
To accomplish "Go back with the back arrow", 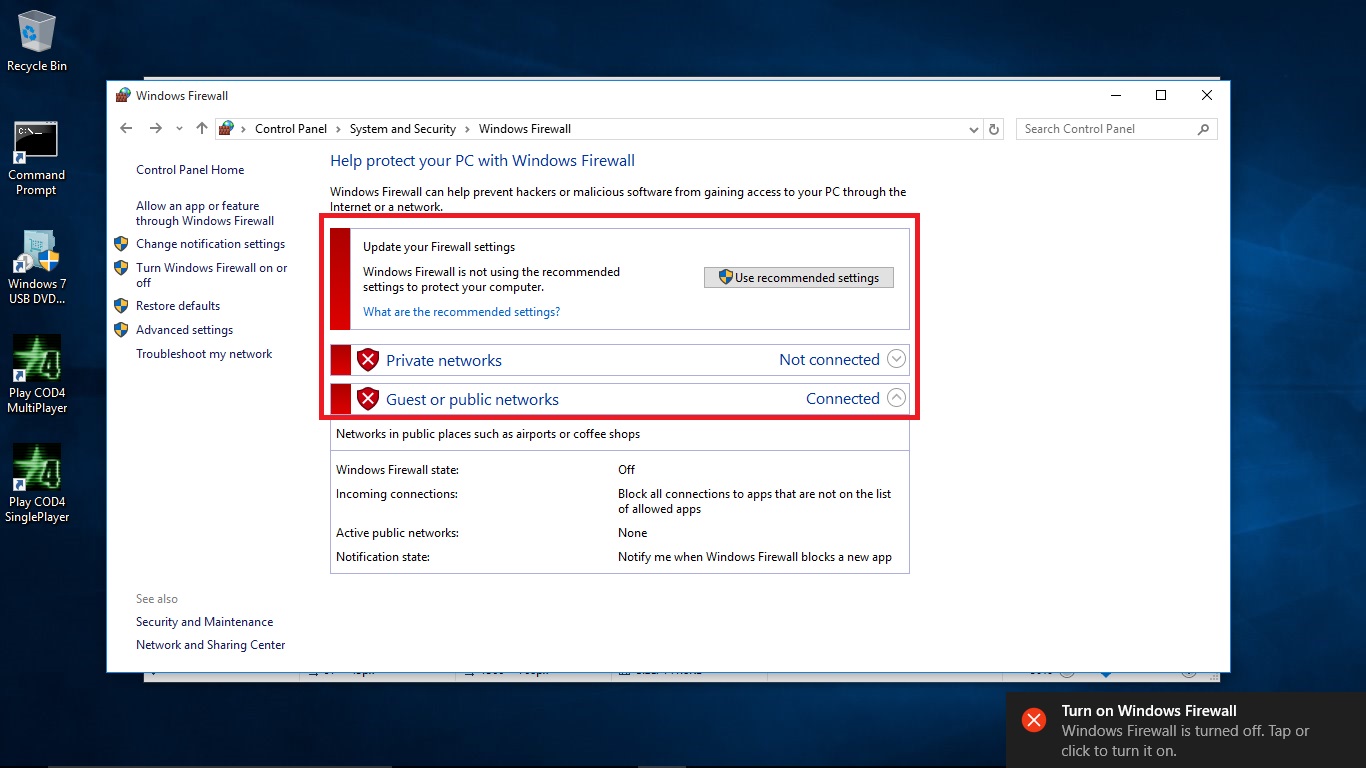I will tap(126, 128).
